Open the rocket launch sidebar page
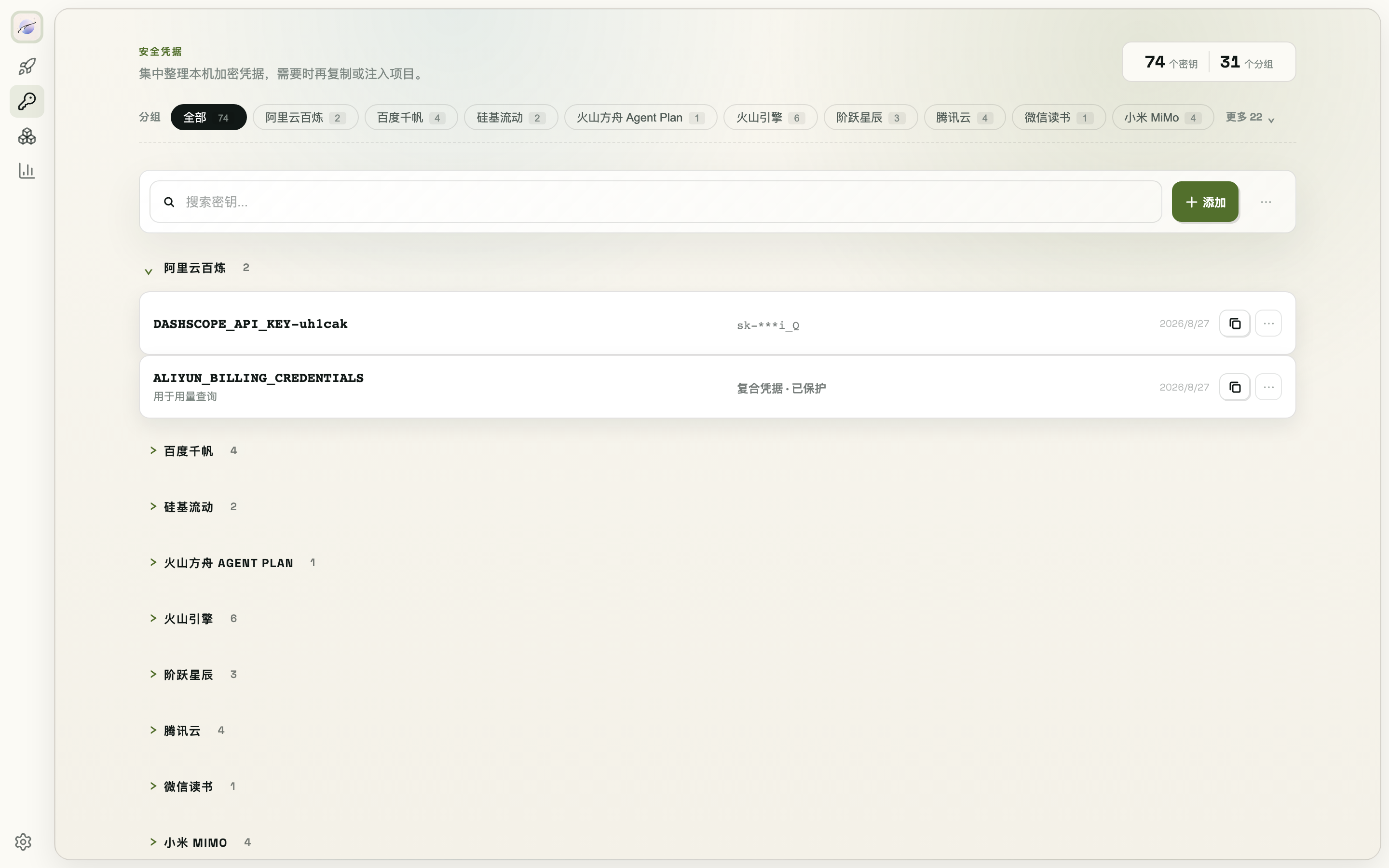The width and height of the screenshot is (1389, 868). tap(27, 67)
